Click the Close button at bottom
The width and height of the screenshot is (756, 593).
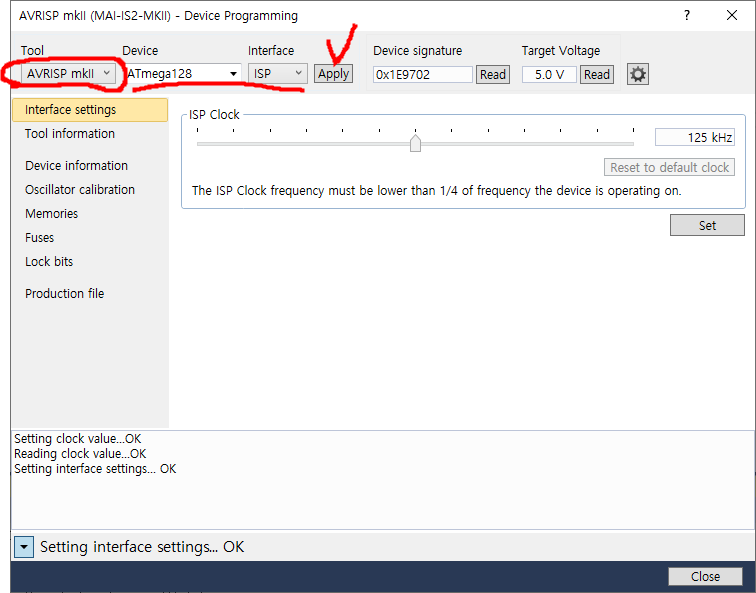(705, 577)
